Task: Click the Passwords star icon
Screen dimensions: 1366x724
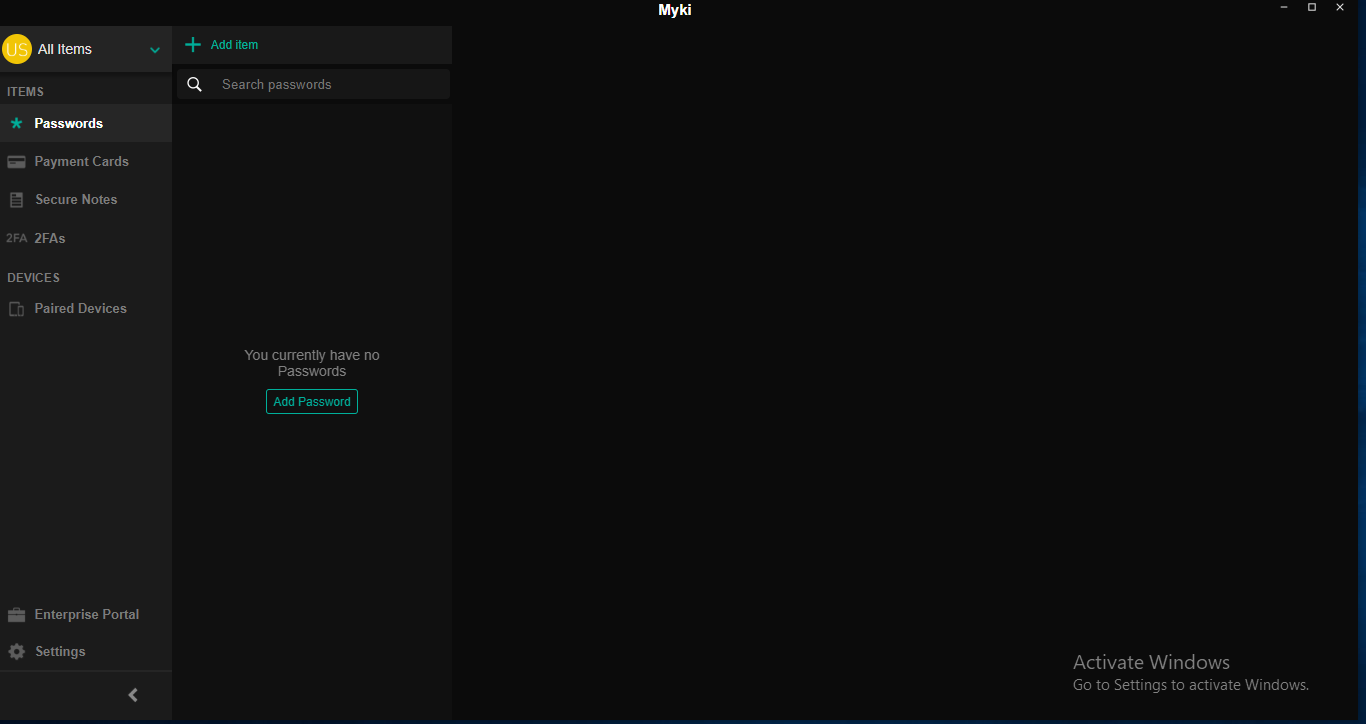Action: pos(16,123)
